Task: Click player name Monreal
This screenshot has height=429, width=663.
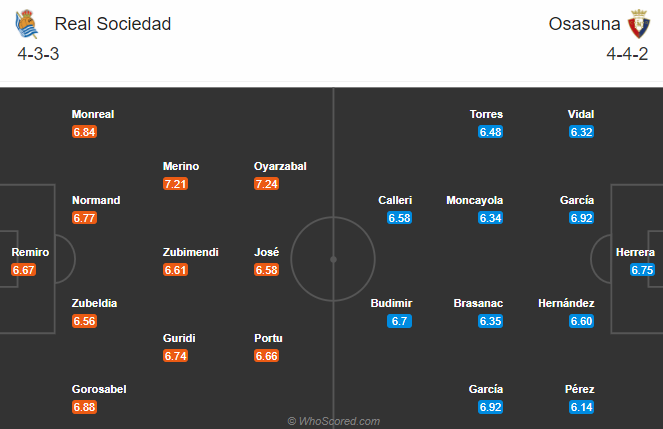Action: tap(93, 114)
